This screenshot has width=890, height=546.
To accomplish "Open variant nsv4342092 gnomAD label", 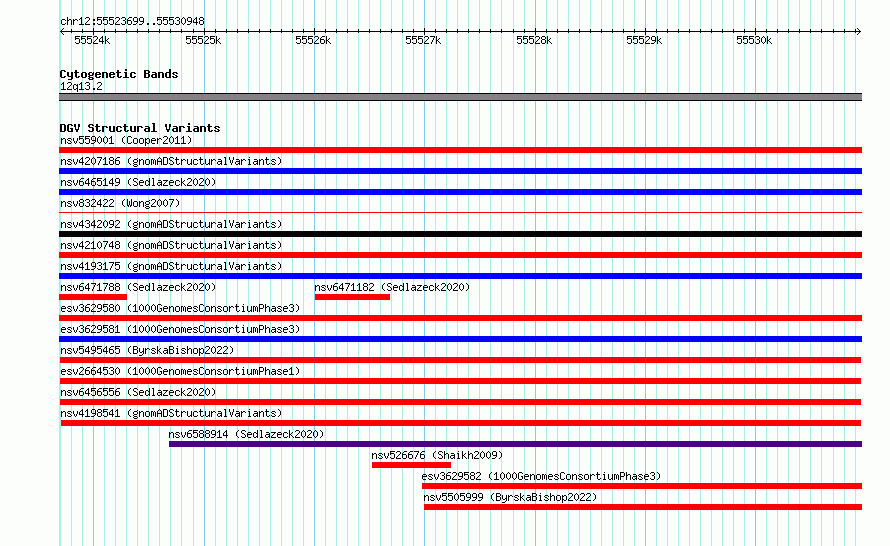I will 171,224.
